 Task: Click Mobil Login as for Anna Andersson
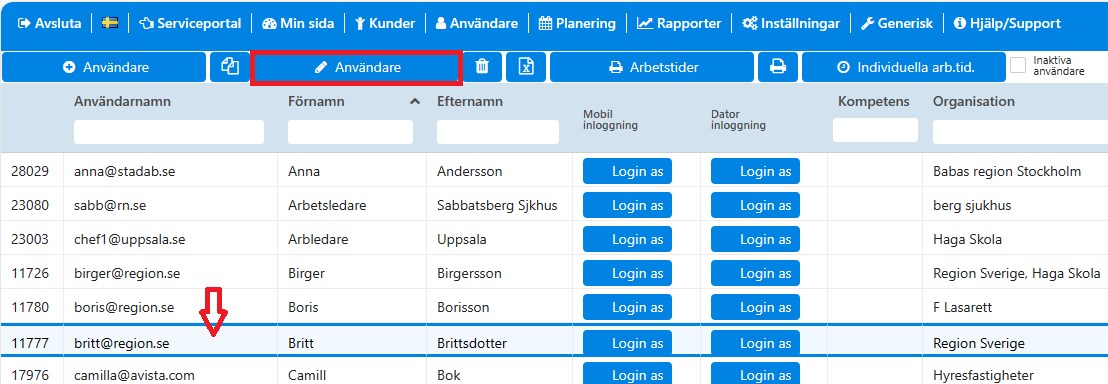tap(627, 172)
